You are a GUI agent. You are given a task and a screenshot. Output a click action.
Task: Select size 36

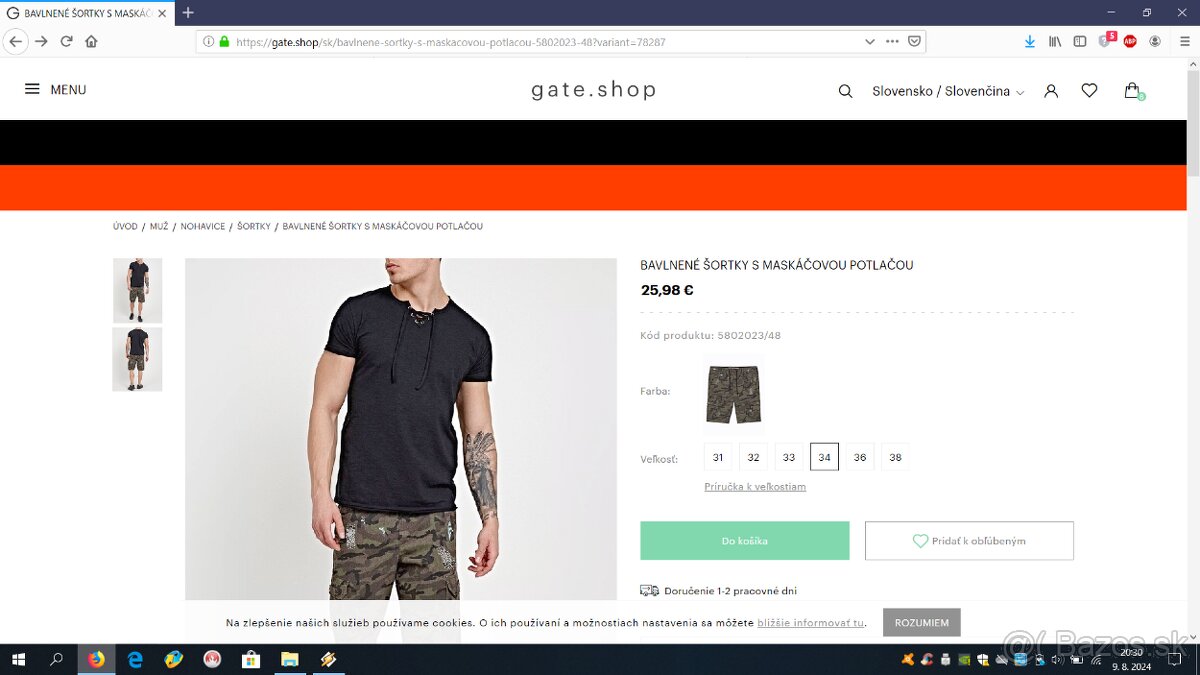(x=860, y=457)
